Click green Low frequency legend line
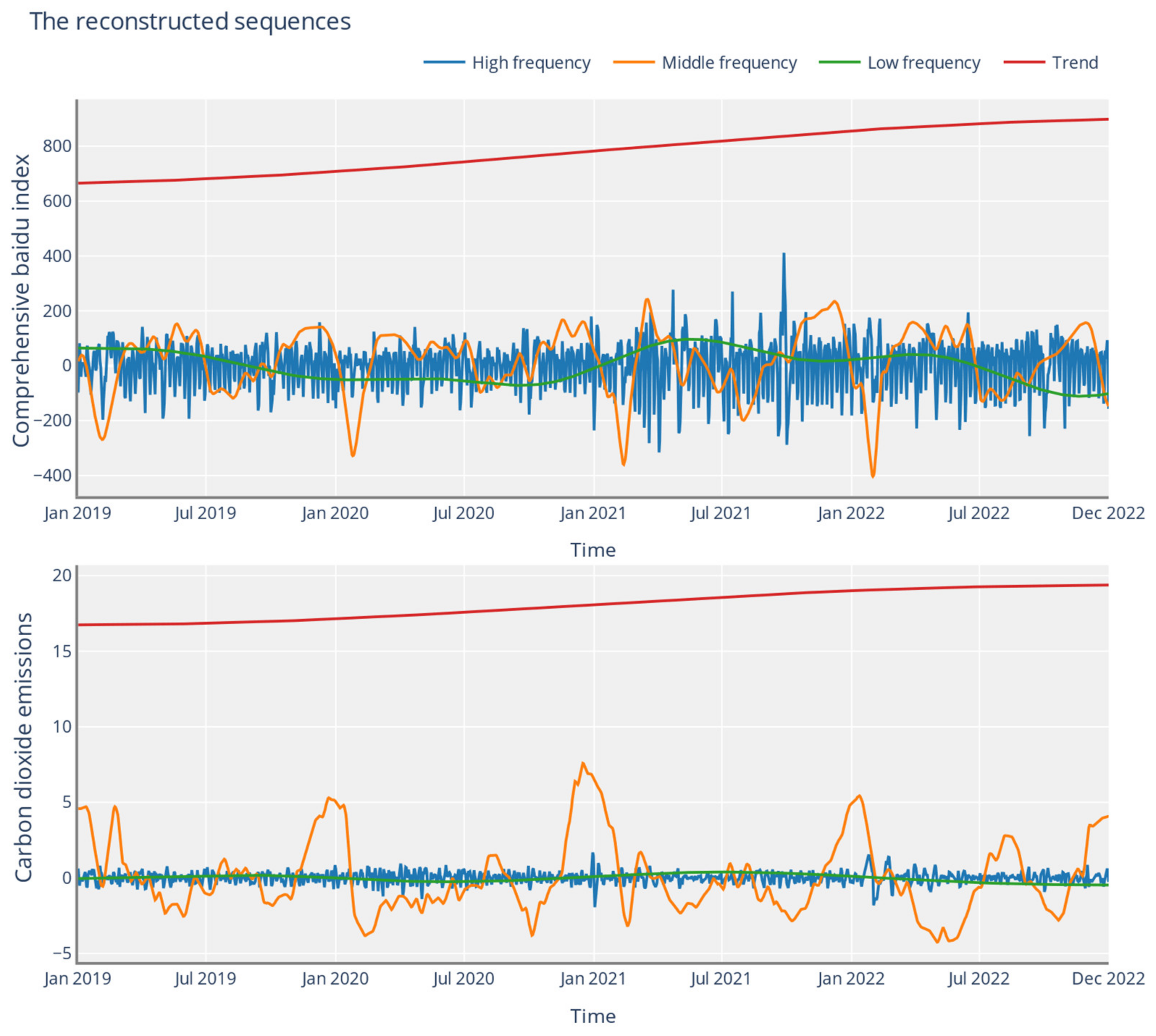The height and width of the screenshot is (1036, 1156). [x=839, y=62]
